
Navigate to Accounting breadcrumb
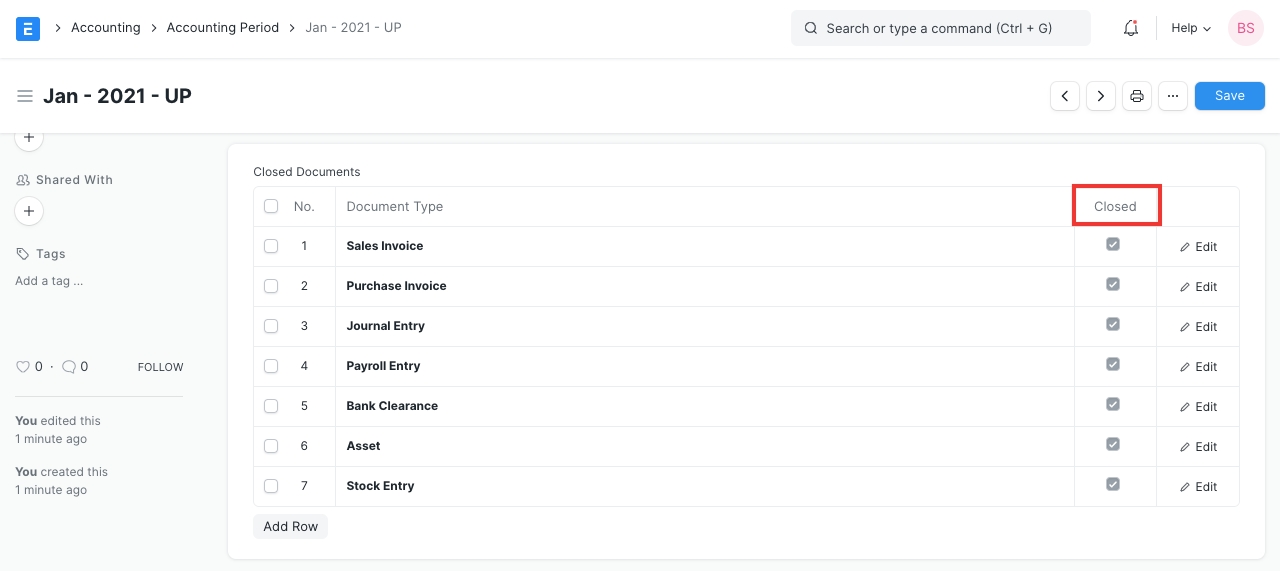[x=105, y=28]
